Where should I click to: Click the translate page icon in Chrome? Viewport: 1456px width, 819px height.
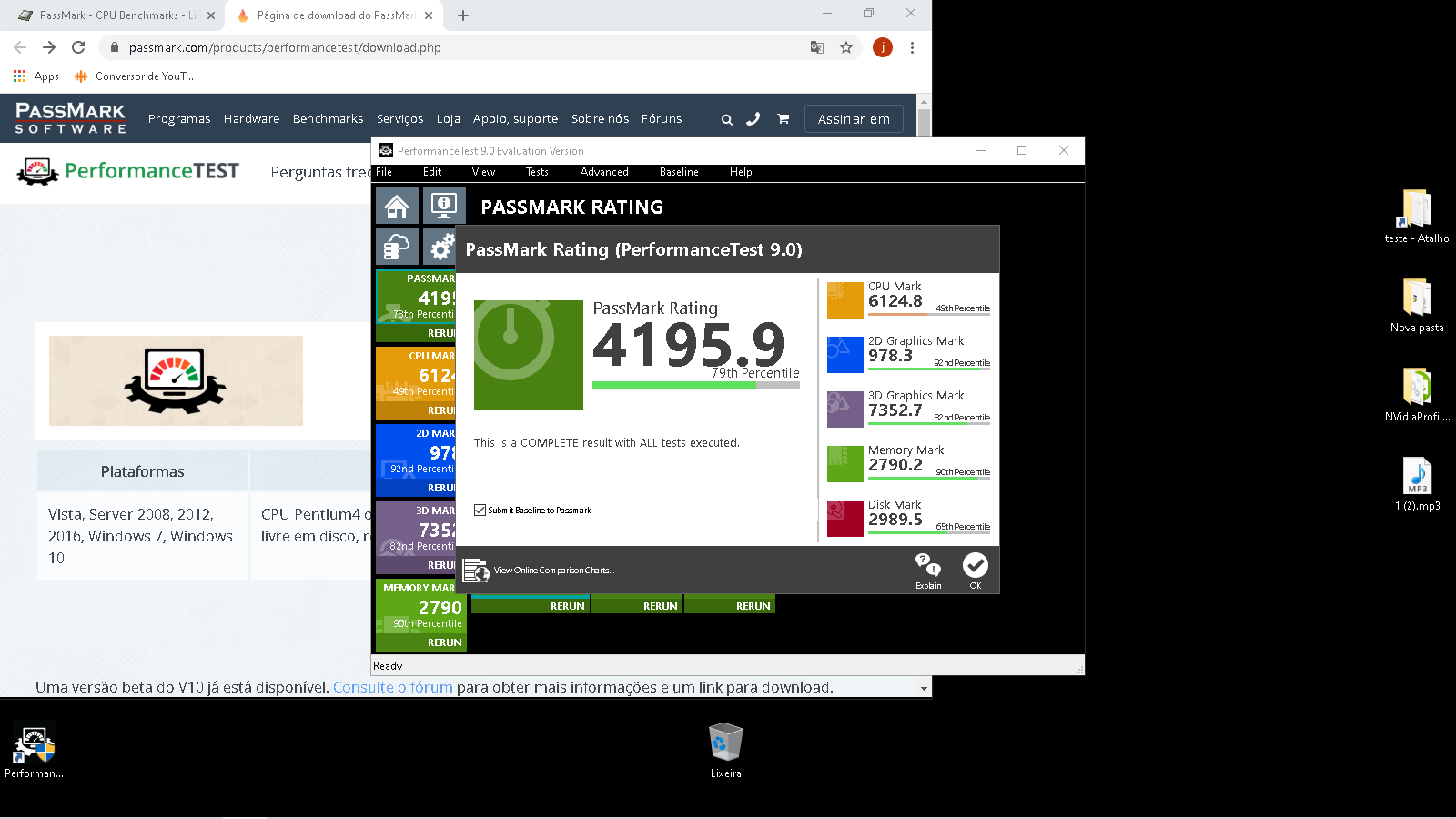click(x=817, y=47)
